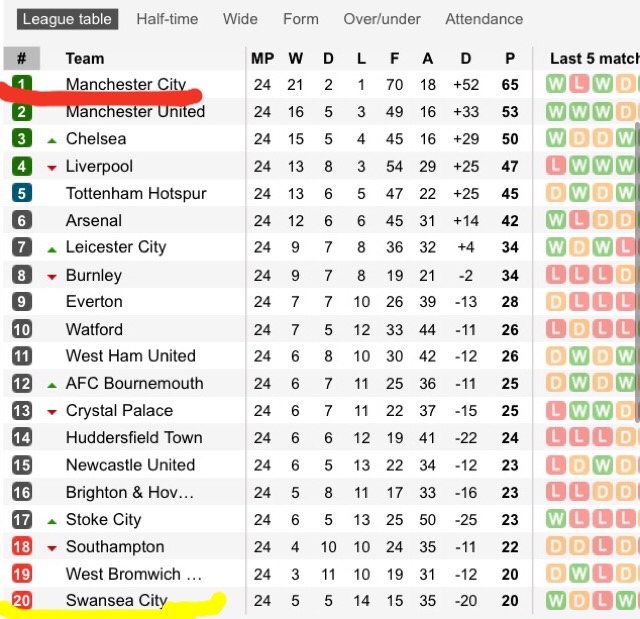The height and width of the screenshot is (619, 640).
Task: Click Chelsea's green position 3 badge
Action: [x=22, y=139]
